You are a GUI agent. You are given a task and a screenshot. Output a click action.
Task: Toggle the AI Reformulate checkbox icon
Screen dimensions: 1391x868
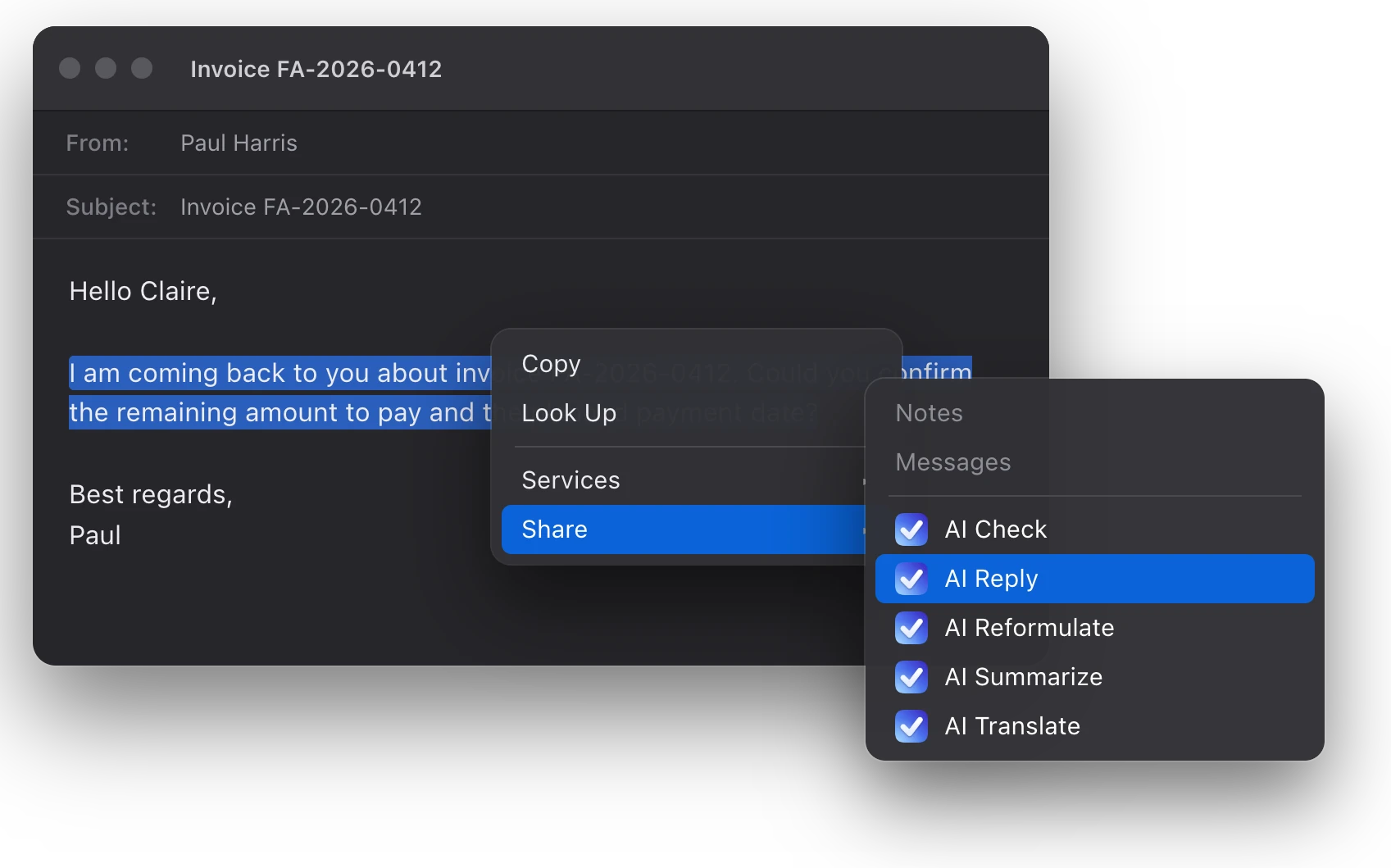click(911, 628)
